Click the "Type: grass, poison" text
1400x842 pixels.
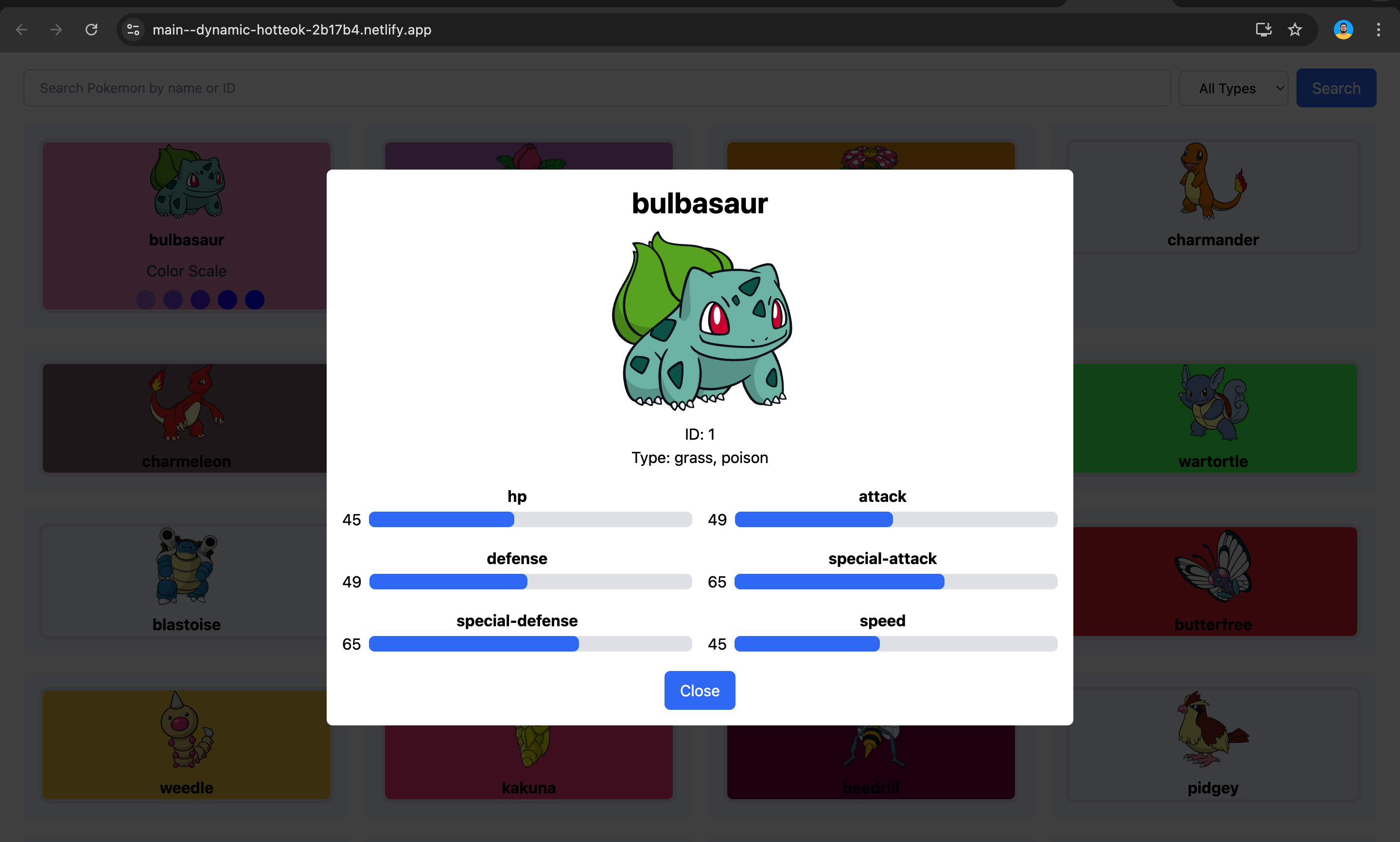pos(700,458)
